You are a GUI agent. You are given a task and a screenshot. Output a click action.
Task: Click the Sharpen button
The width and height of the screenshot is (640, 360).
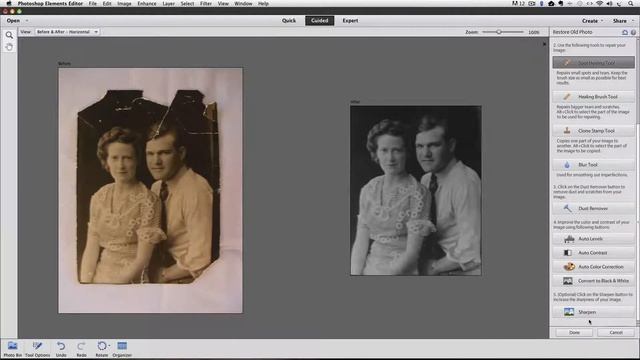[593, 312]
